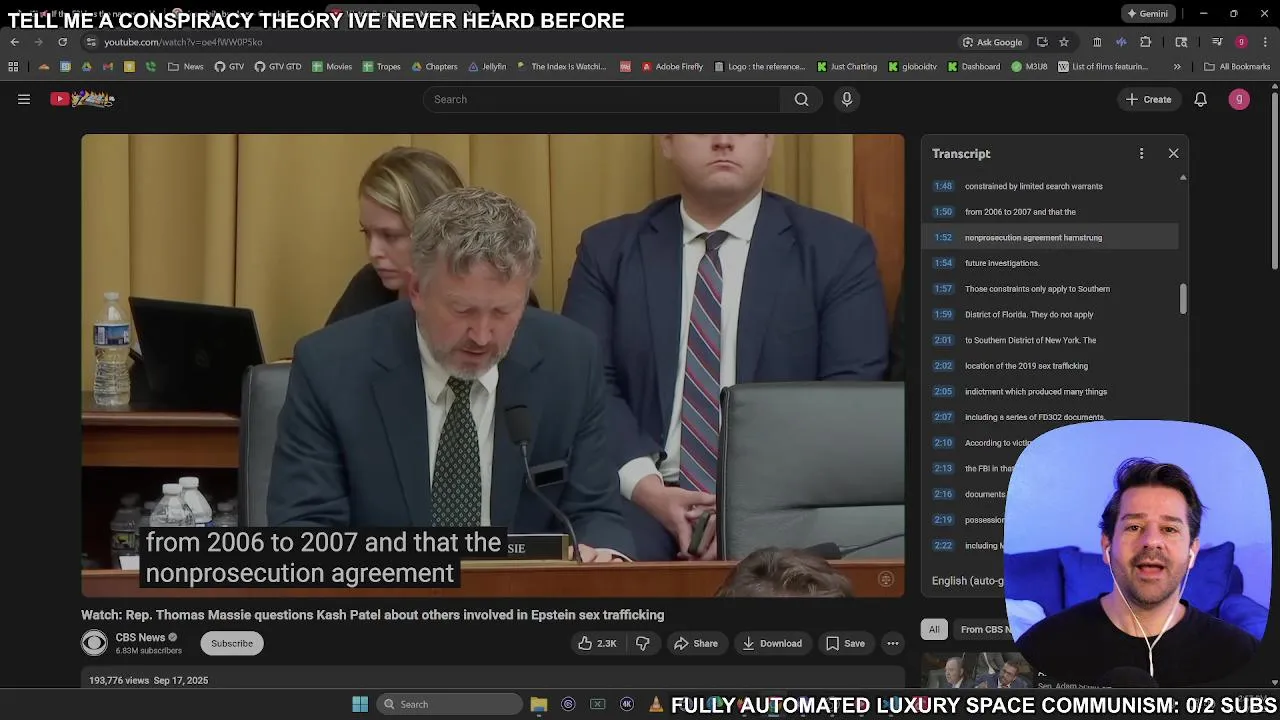This screenshot has height=720, width=1280.
Task: Download the video
Action: pos(771,643)
